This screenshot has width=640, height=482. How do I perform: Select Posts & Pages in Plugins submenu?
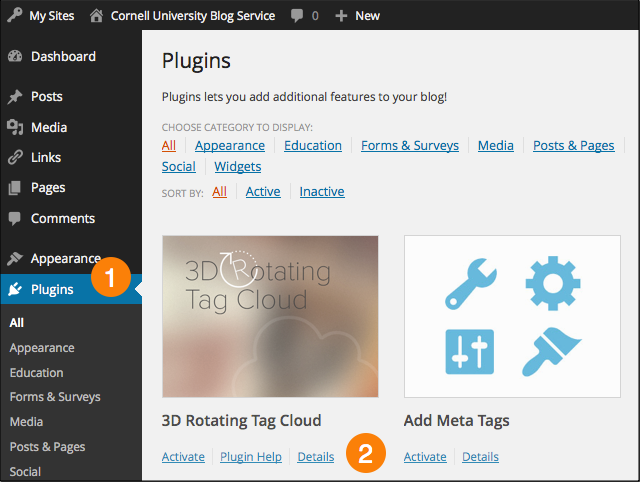pyautogui.click(x=47, y=447)
